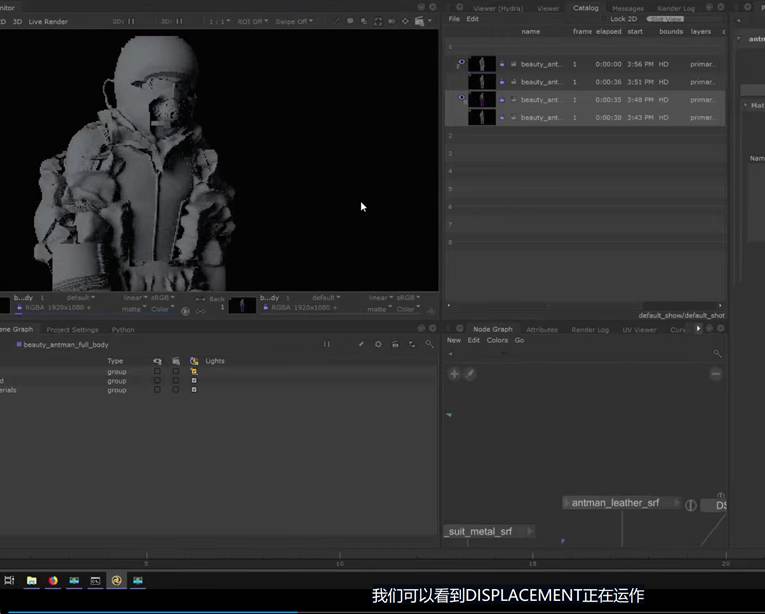The height and width of the screenshot is (614, 765).
Task: Click the search icon in Node Graph panel
Action: pyautogui.click(x=717, y=354)
